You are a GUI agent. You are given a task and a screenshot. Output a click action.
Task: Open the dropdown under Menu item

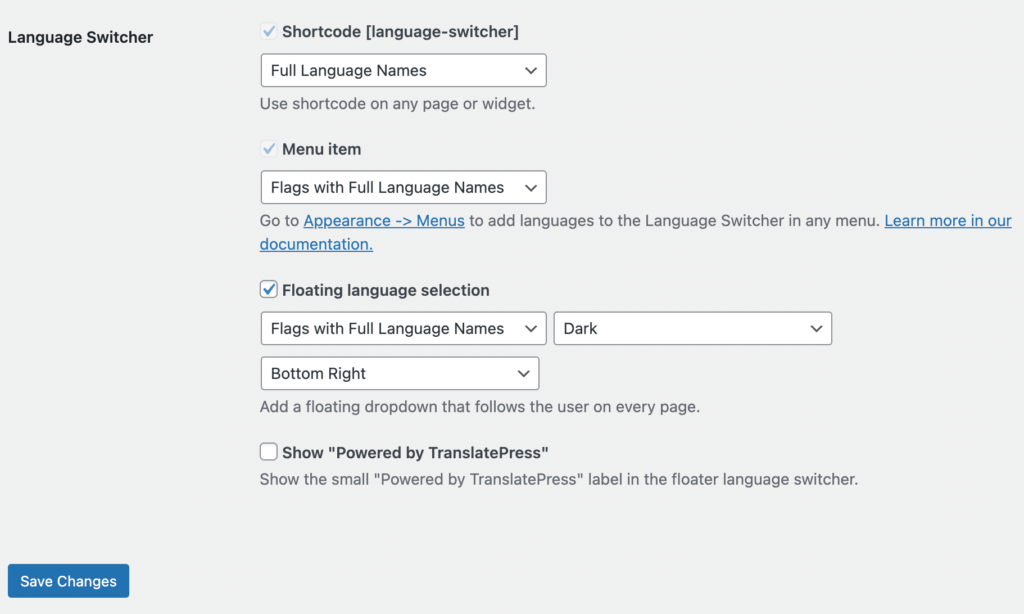[403, 188]
